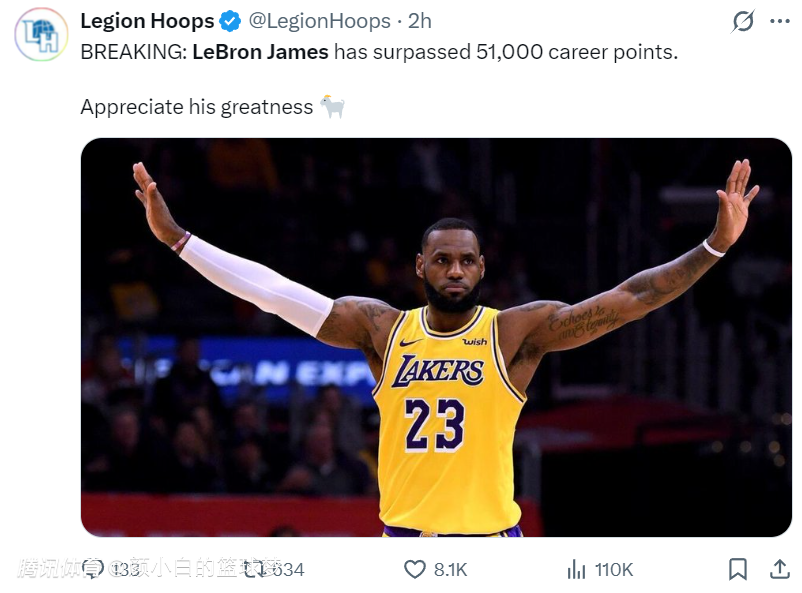
Task: Open Grok explain icon on the post
Action: click(x=743, y=21)
